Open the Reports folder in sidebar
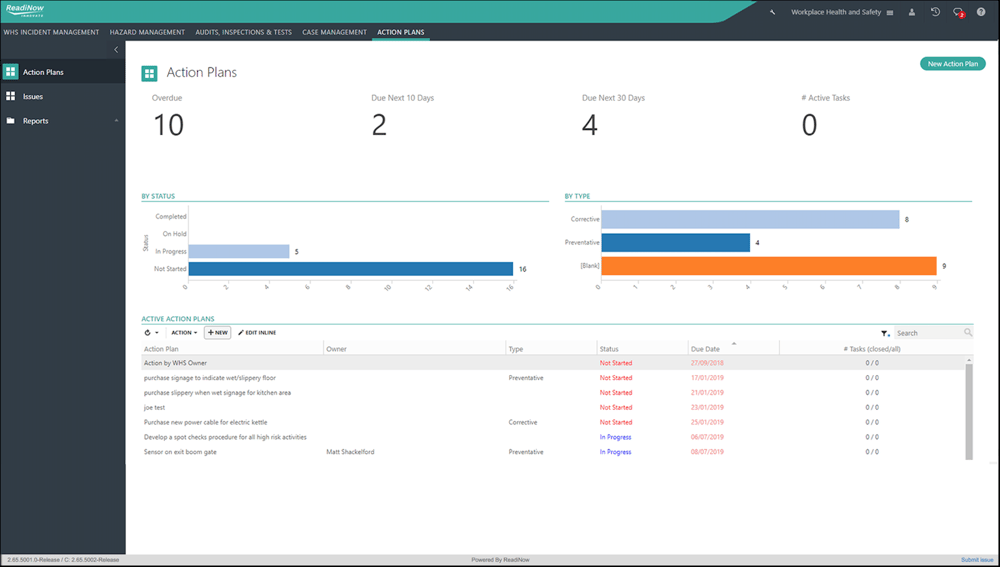The height and width of the screenshot is (567, 1000). [x=62, y=121]
